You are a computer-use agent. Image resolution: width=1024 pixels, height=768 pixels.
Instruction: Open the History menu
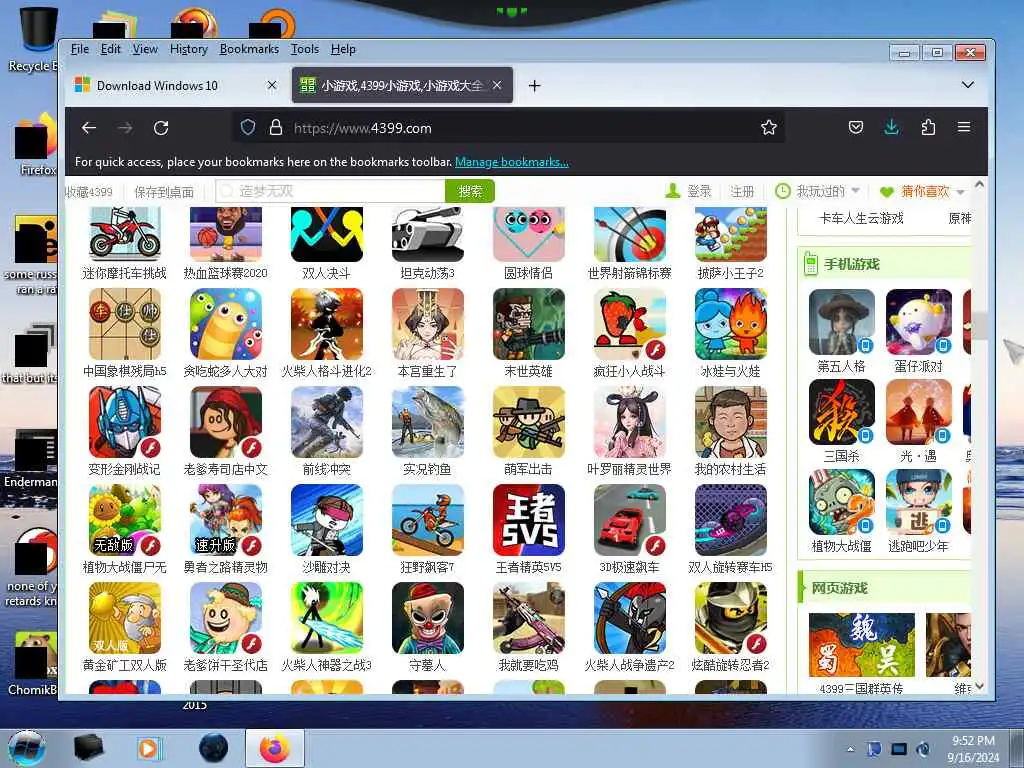pos(189,49)
